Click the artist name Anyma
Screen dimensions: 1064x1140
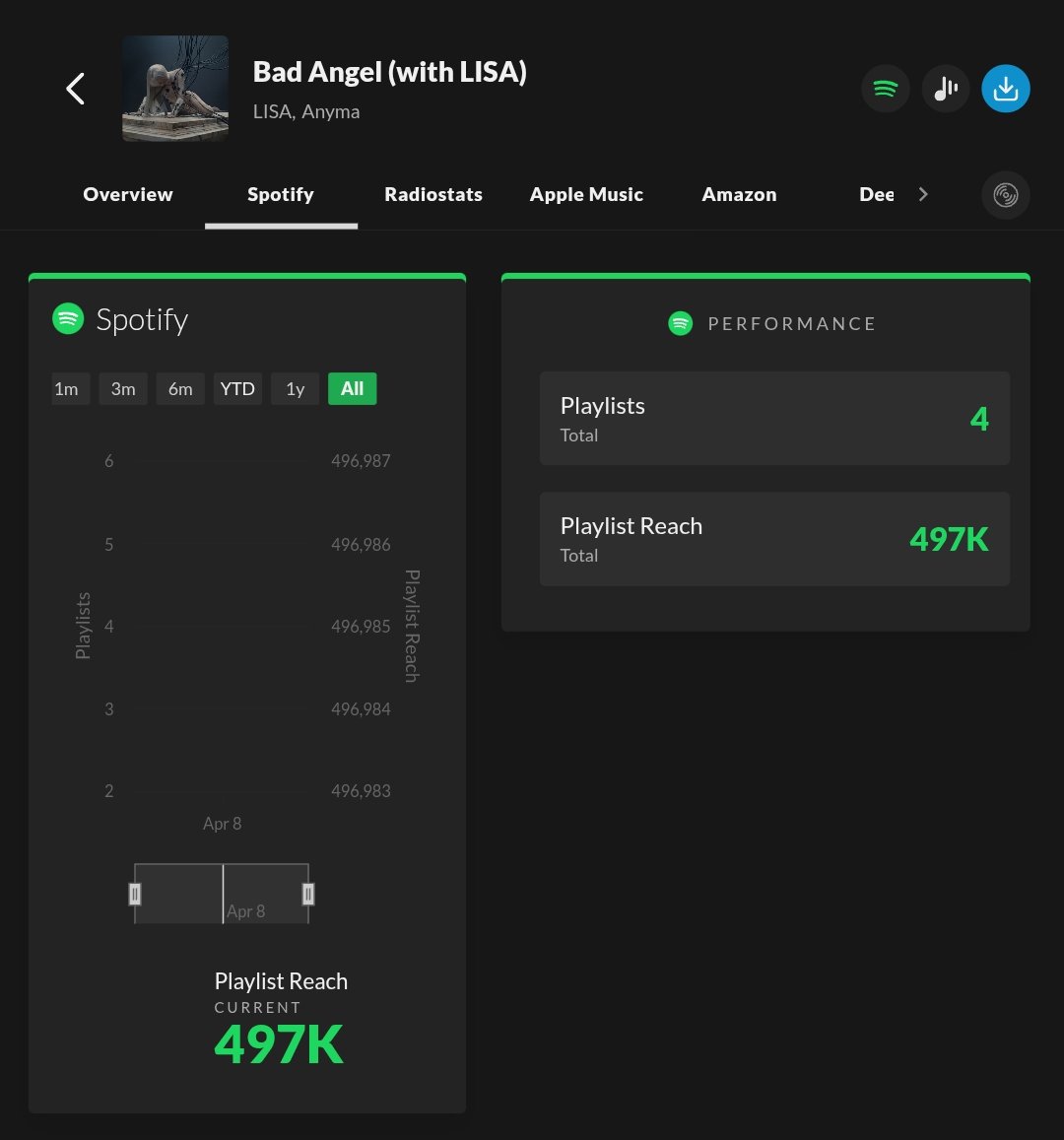tap(331, 111)
